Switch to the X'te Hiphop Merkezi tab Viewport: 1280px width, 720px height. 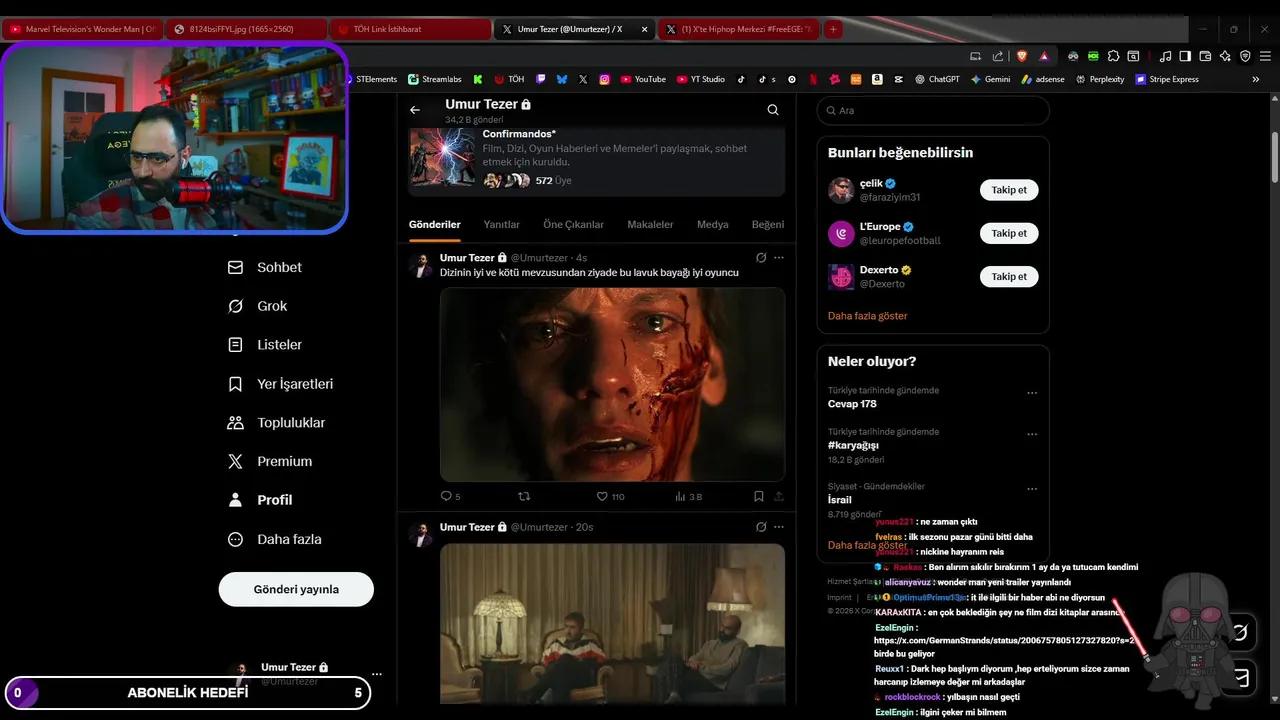coord(739,29)
